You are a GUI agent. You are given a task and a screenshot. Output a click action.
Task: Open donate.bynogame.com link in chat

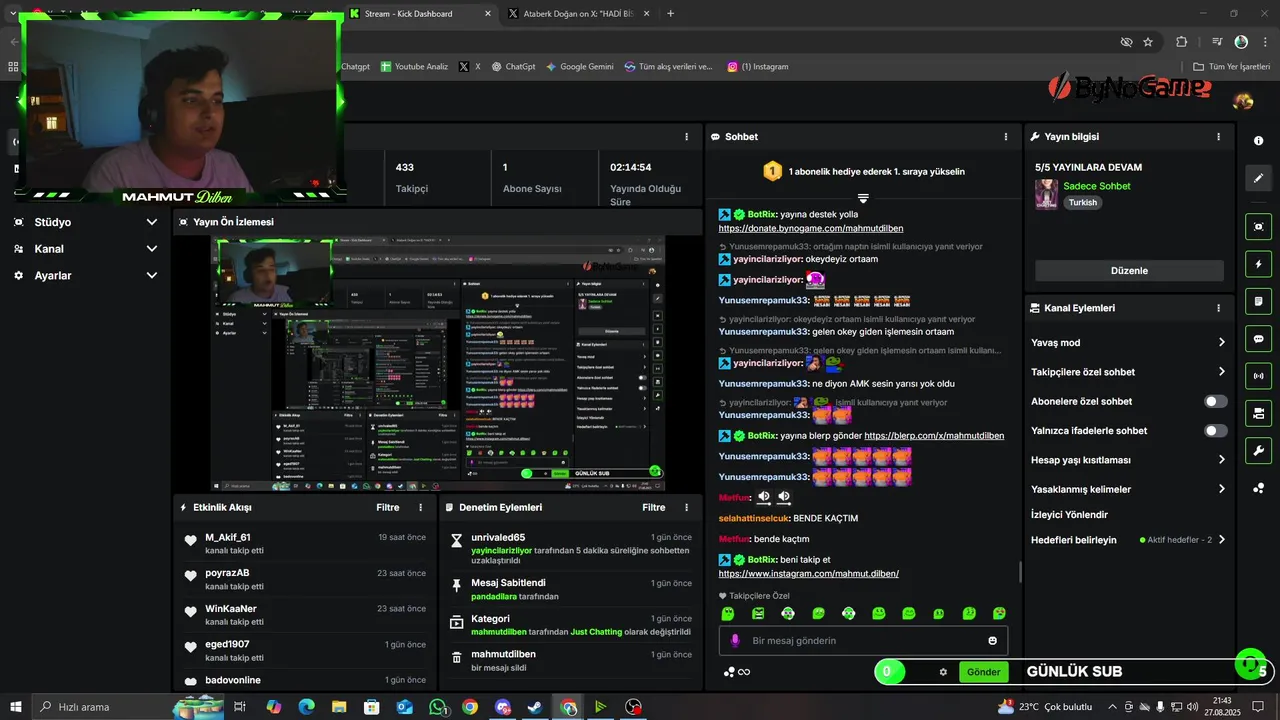811,229
